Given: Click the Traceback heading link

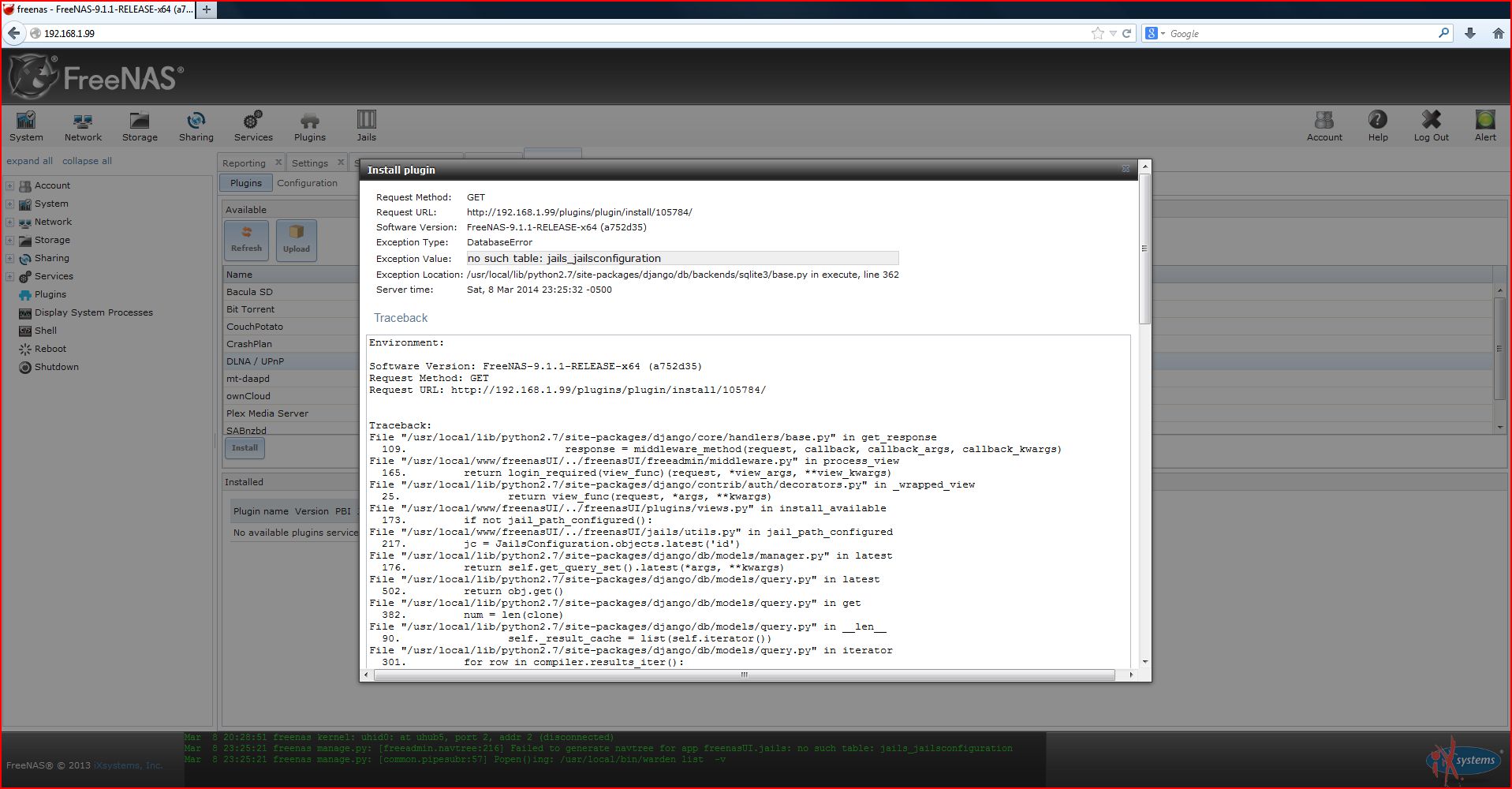Looking at the screenshot, I should 401,318.
